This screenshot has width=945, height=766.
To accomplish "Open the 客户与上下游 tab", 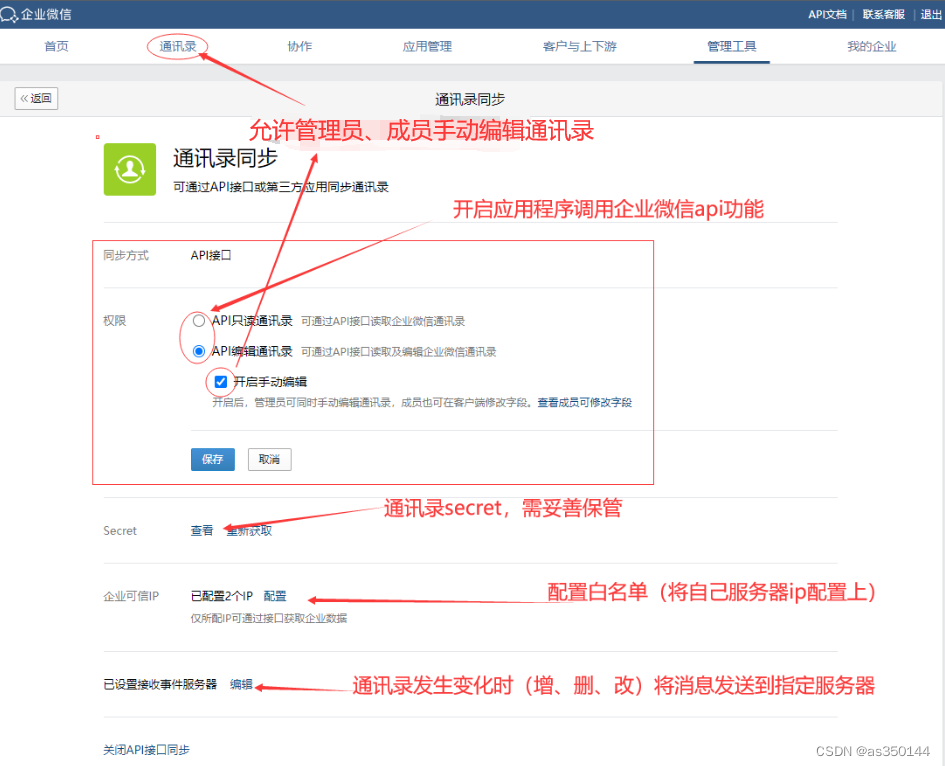I will pyautogui.click(x=580, y=46).
